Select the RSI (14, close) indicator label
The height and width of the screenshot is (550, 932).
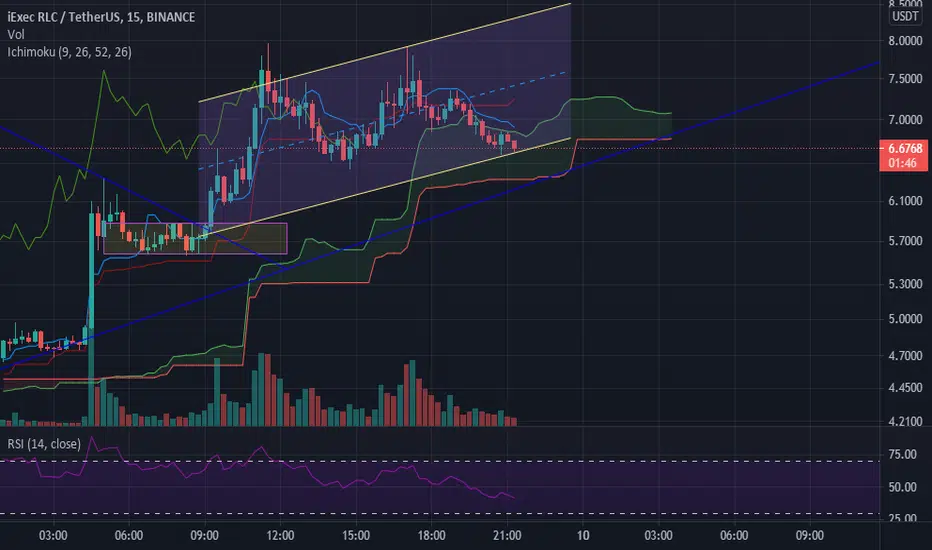pos(44,444)
